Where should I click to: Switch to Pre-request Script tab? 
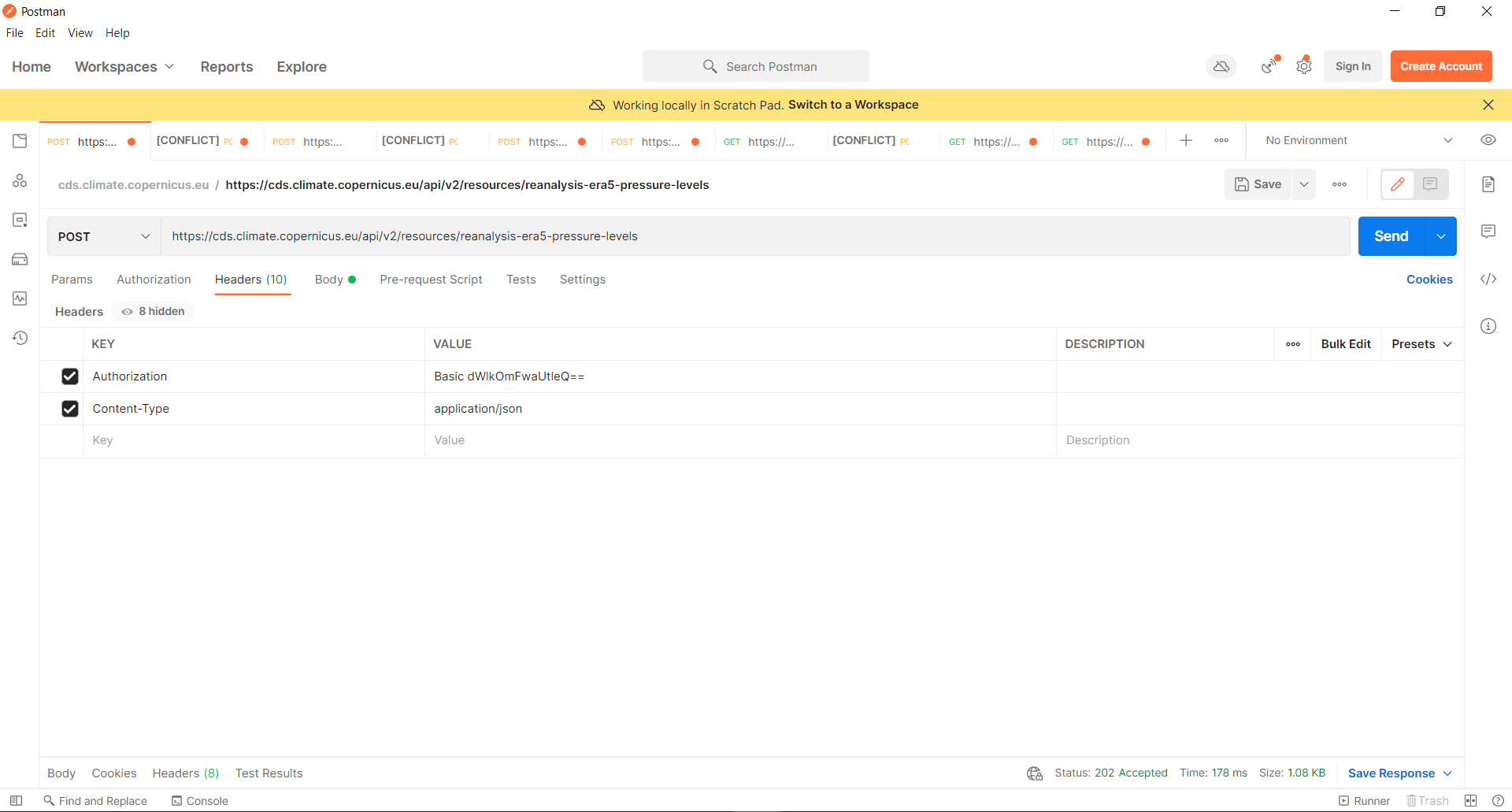431,280
